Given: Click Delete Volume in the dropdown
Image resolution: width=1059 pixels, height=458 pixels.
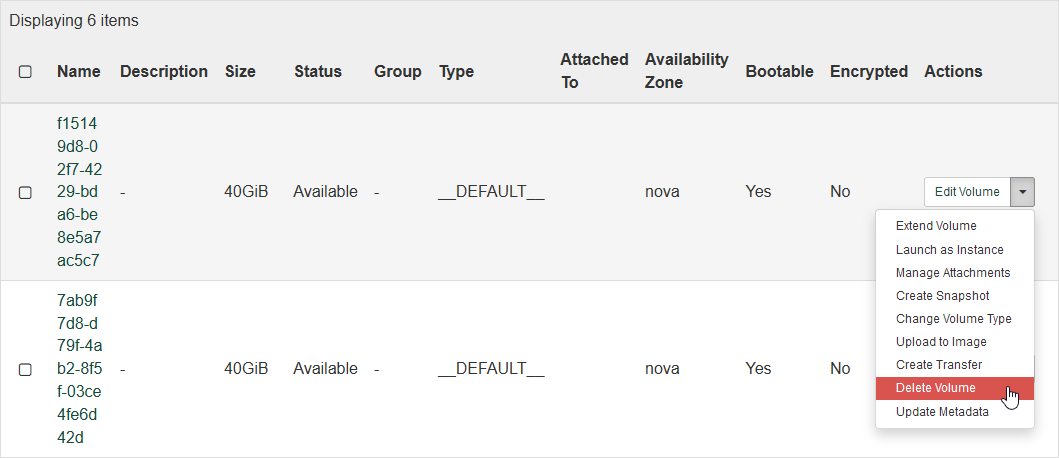Looking at the screenshot, I should pos(935,388).
